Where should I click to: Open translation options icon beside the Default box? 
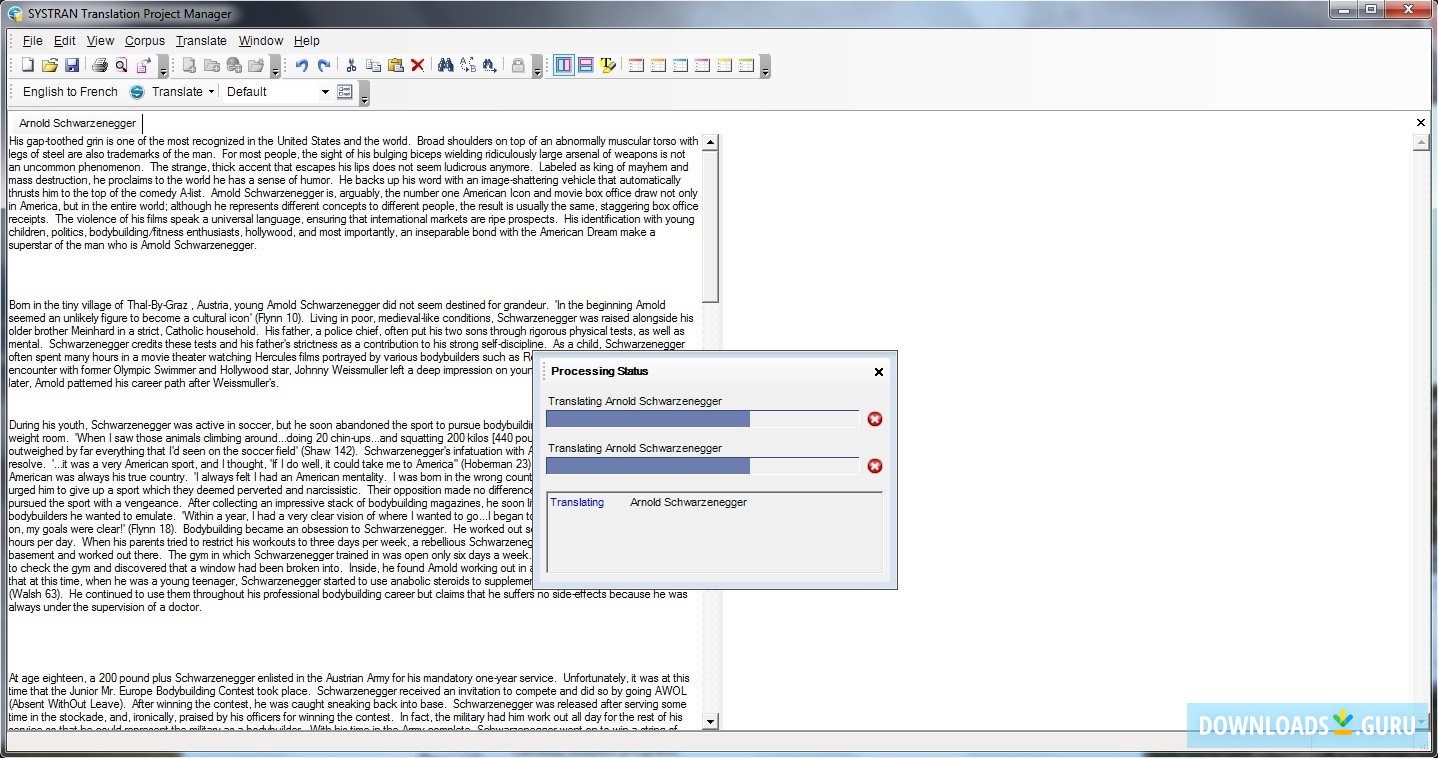345,92
